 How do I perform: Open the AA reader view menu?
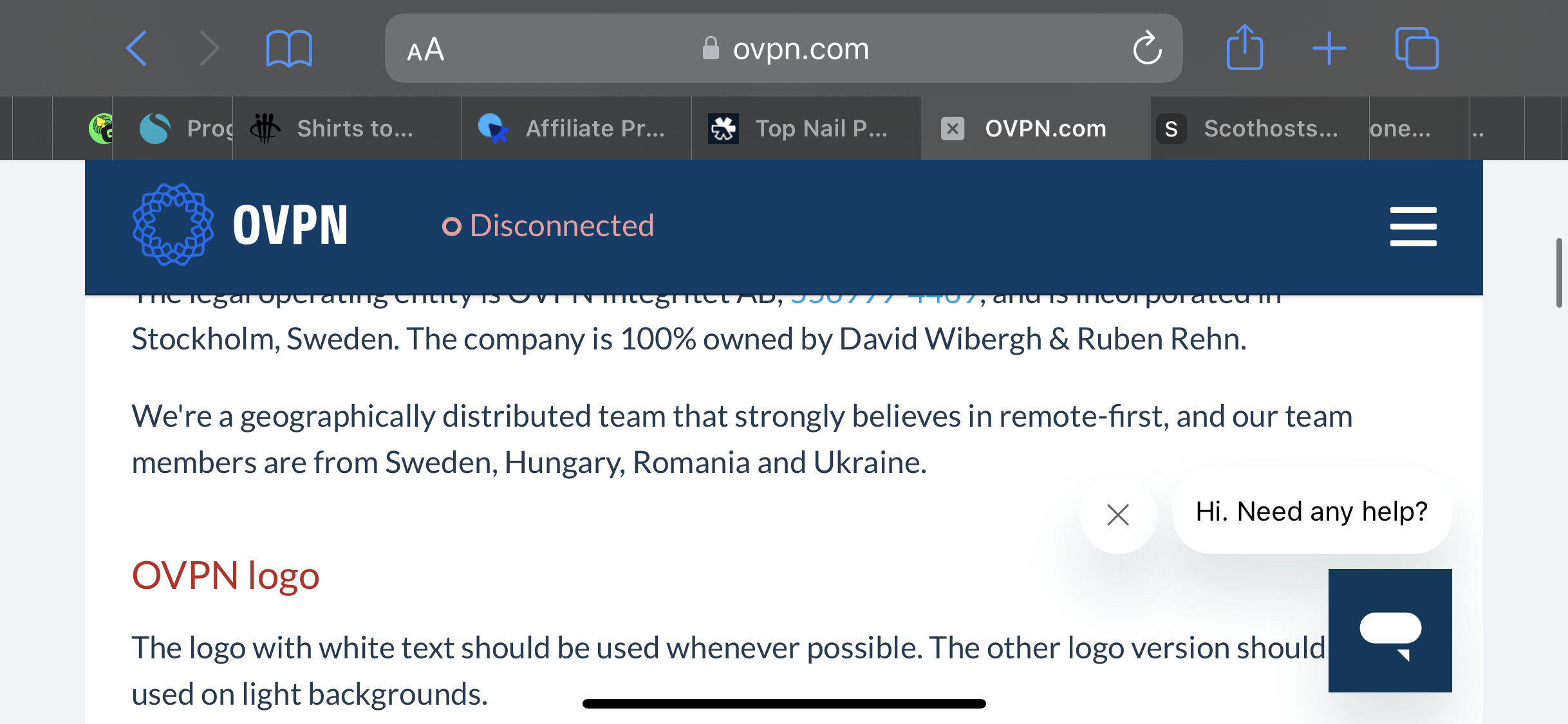[425, 49]
